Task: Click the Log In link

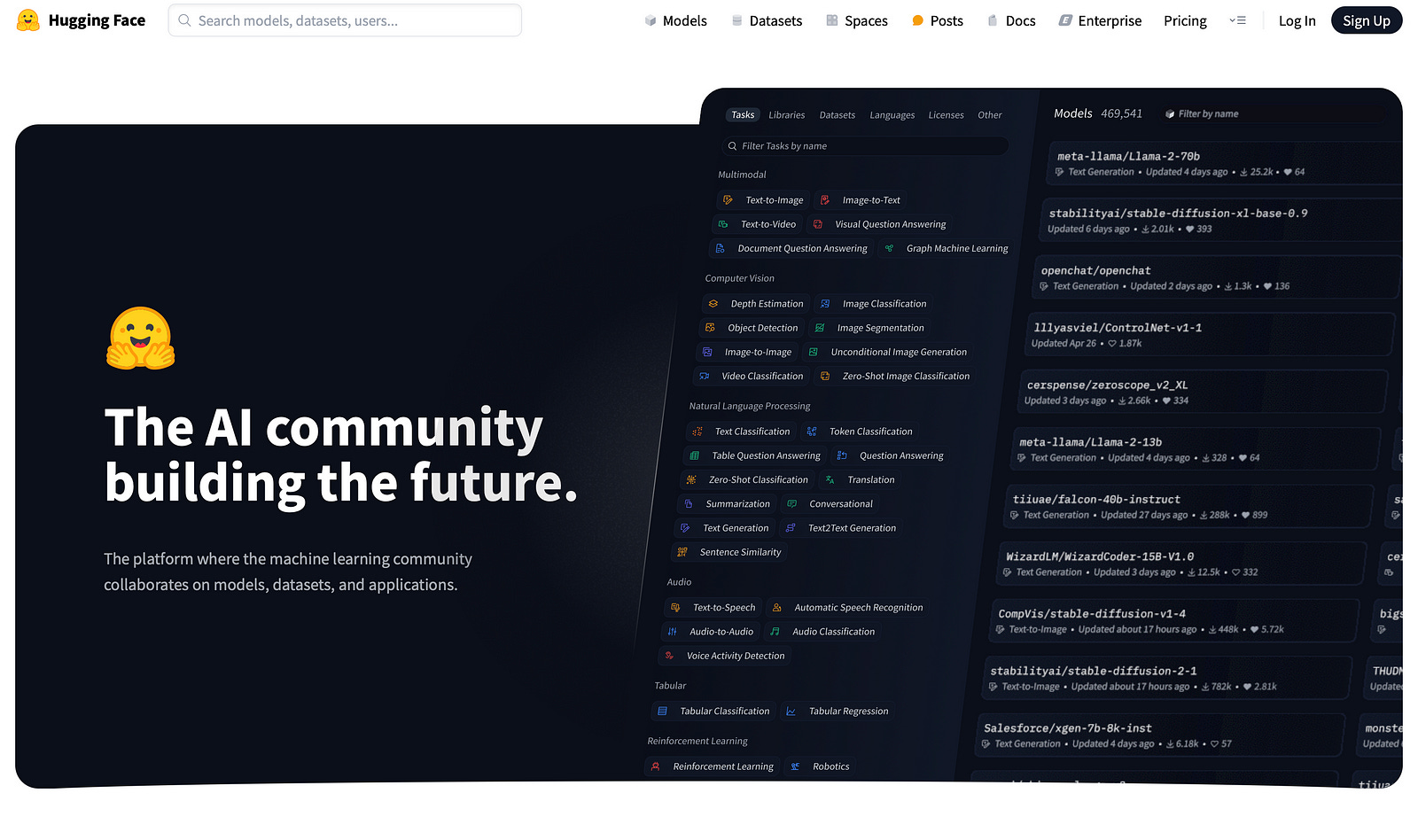Action: tap(1297, 20)
